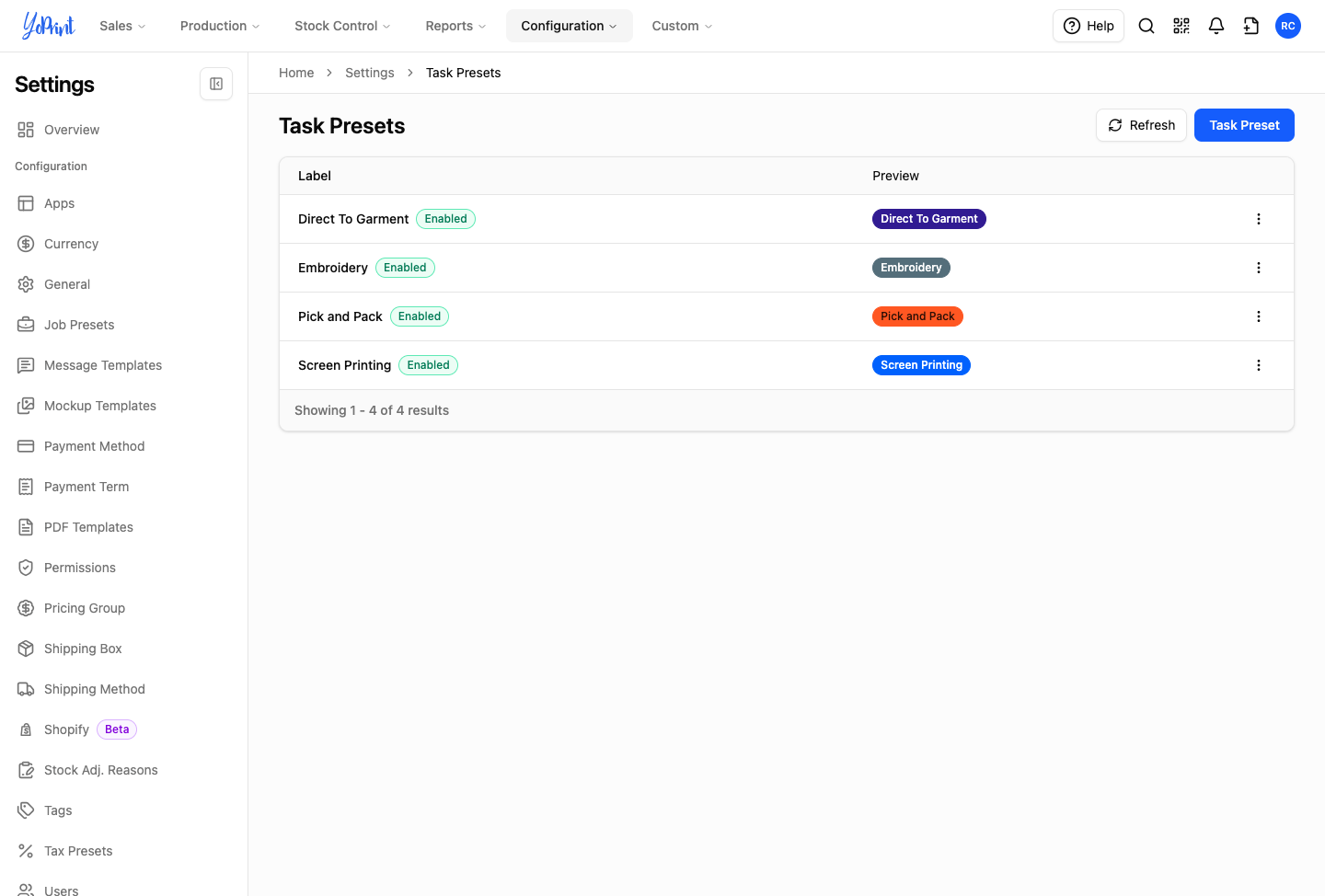Expand the Configuration menu
The image size is (1325, 896).
[569, 26]
